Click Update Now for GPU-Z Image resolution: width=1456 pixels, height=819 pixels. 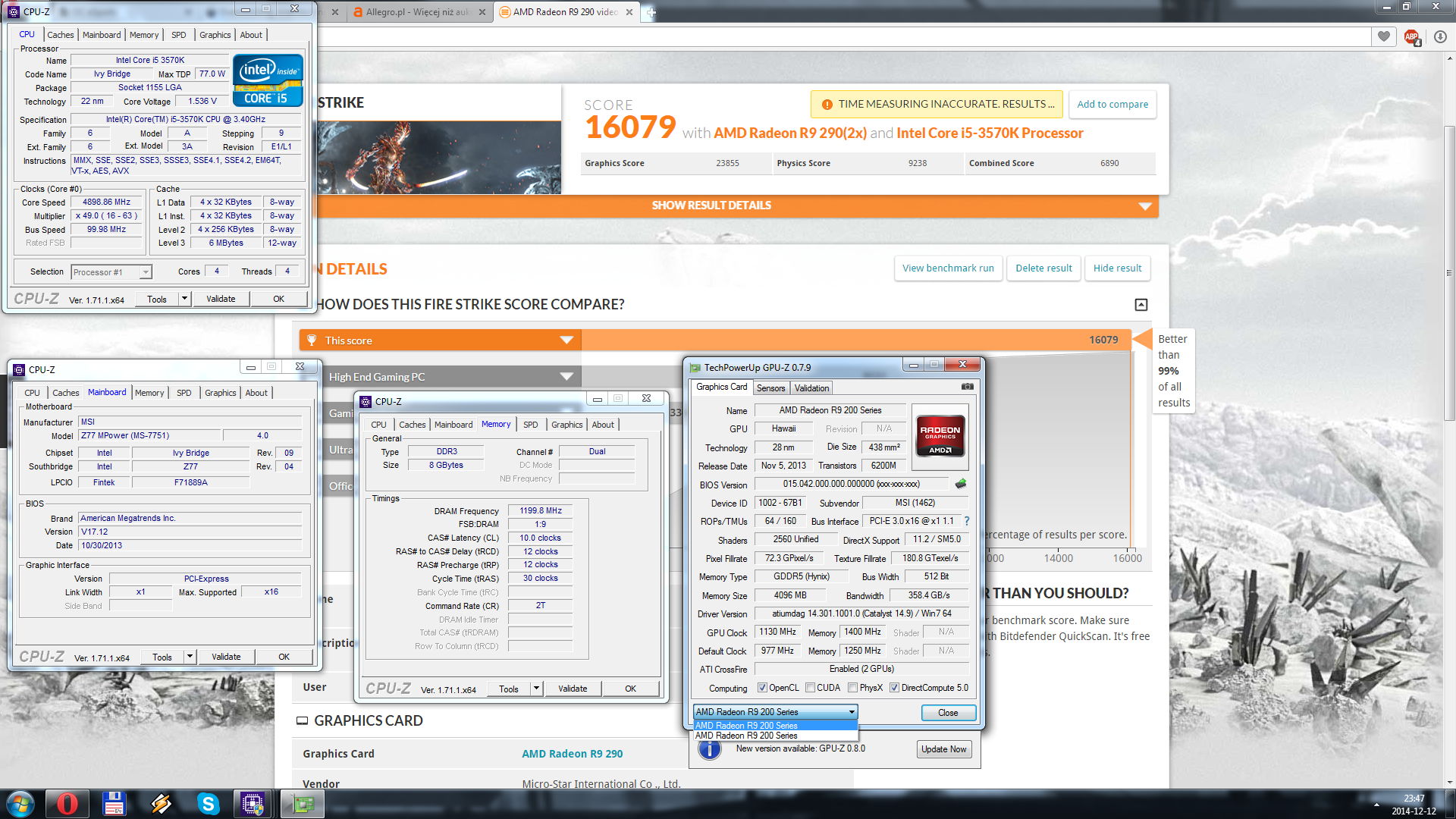(944, 749)
